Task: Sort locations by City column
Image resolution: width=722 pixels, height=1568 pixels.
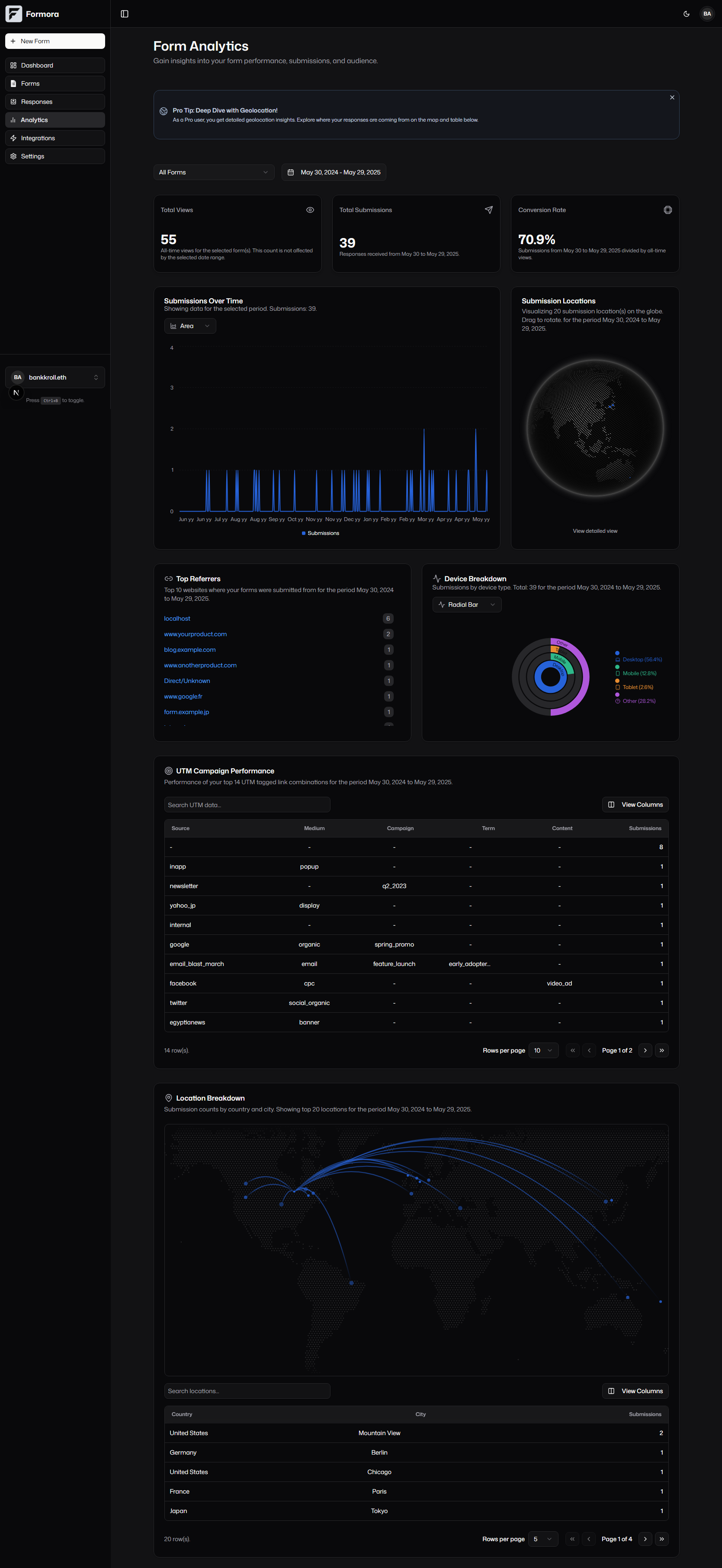Action: click(x=420, y=1415)
